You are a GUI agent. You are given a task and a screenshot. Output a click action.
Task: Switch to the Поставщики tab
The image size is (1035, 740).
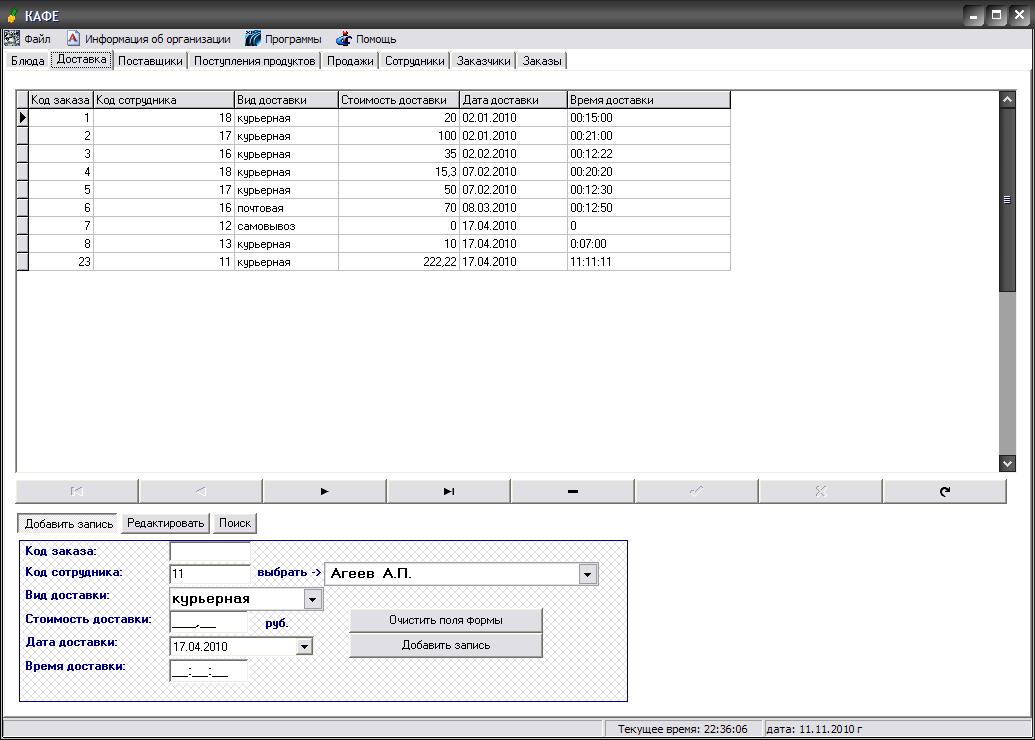pos(150,61)
